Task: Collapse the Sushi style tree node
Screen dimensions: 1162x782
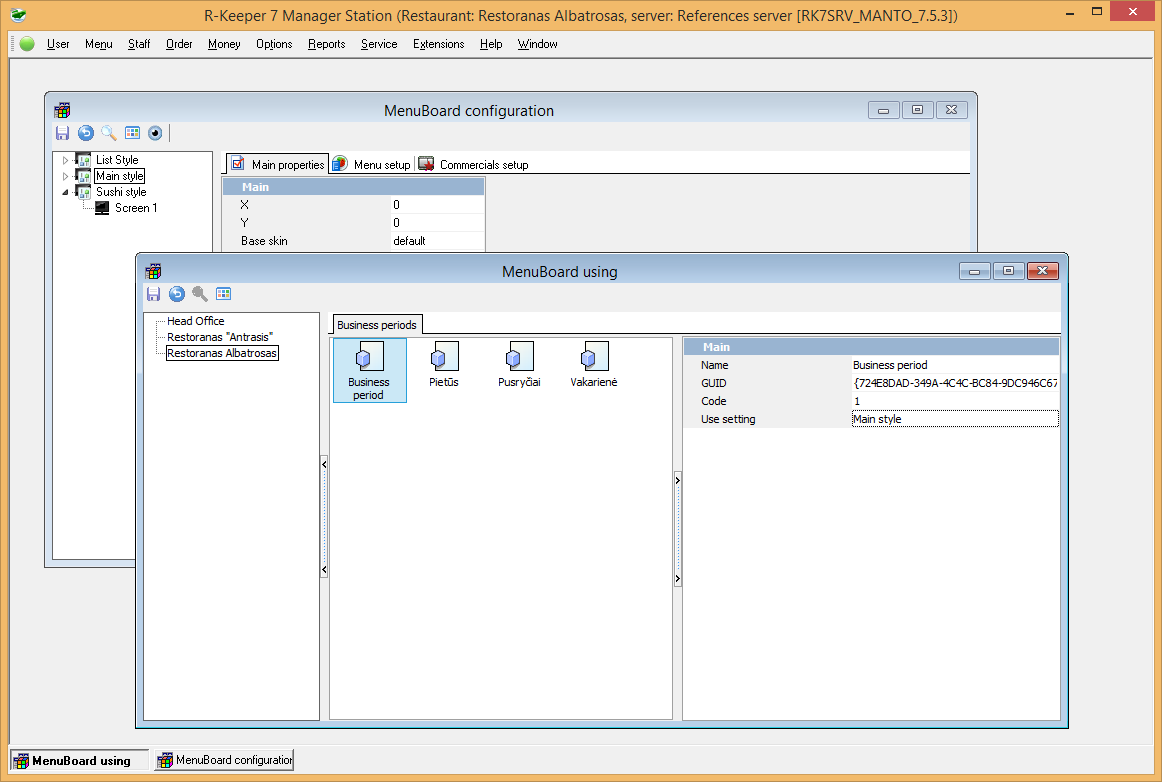Action: (x=65, y=193)
